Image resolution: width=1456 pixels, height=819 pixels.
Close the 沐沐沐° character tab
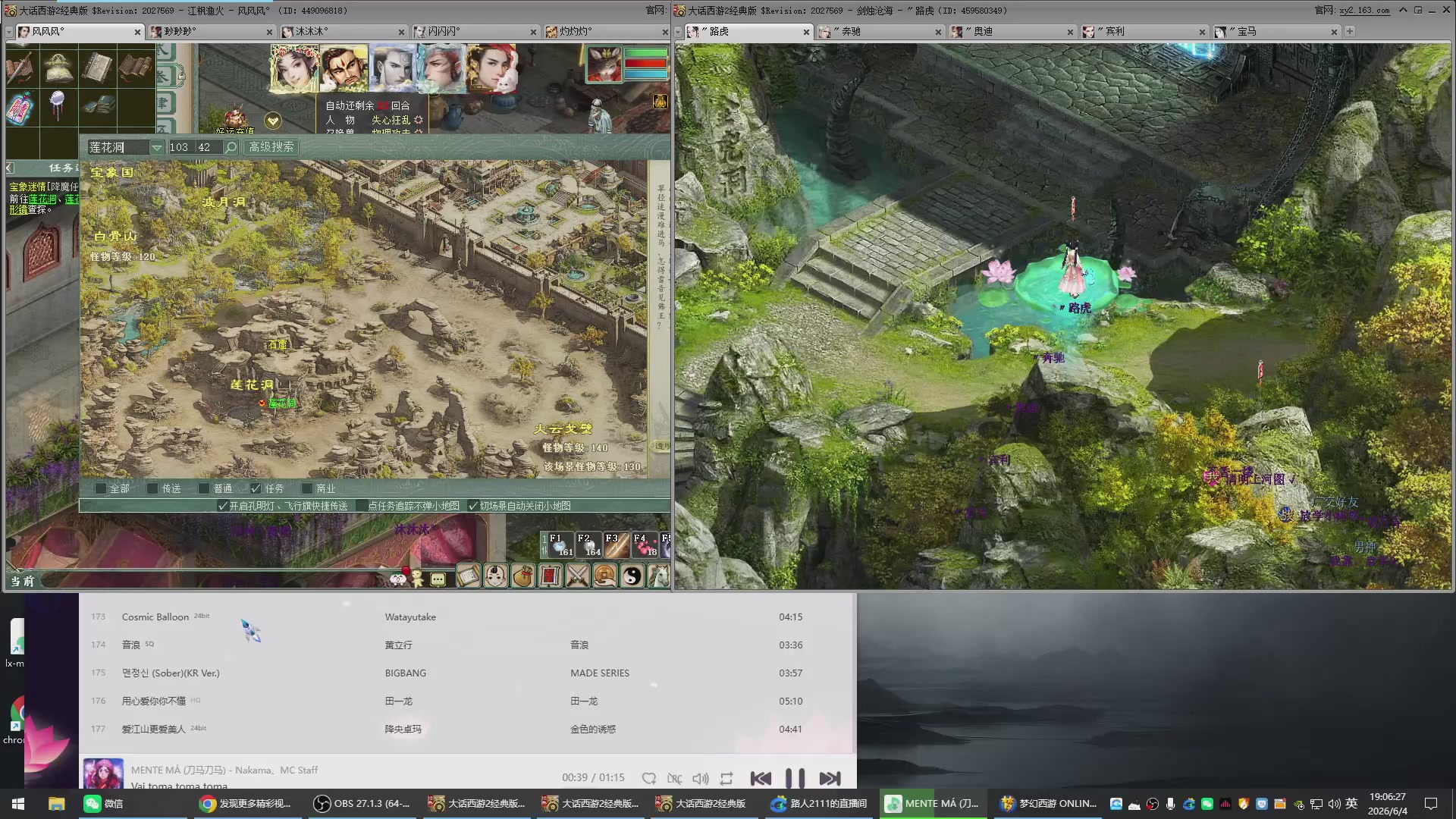click(401, 32)
